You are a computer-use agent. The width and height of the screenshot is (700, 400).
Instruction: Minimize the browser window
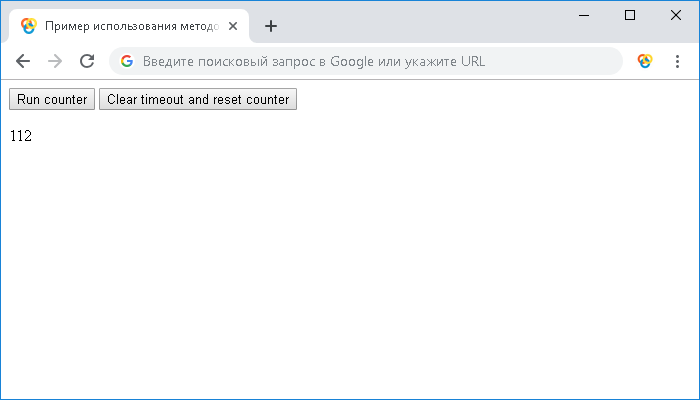[585, 15]
